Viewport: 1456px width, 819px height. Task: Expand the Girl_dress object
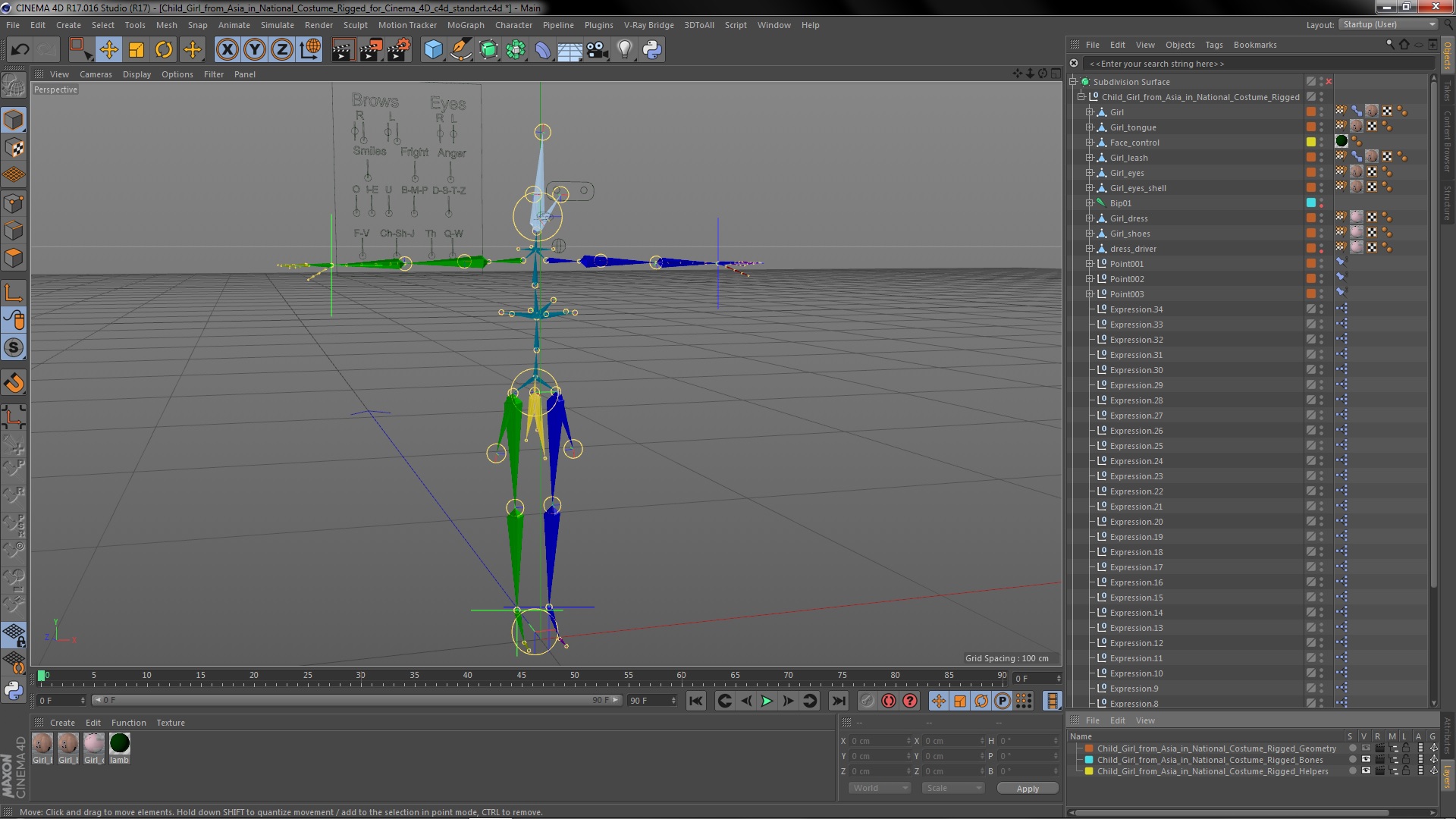pyautogui.click(x=1090, y=218)
